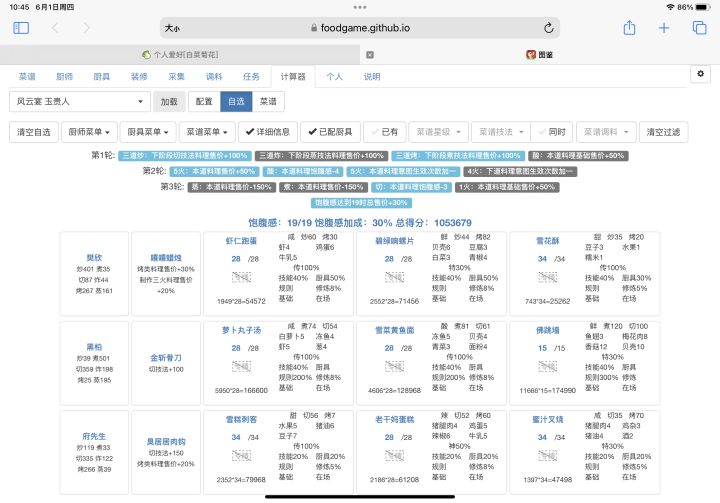
Task: Select the 自选 mode button
Action: point(236,102)
